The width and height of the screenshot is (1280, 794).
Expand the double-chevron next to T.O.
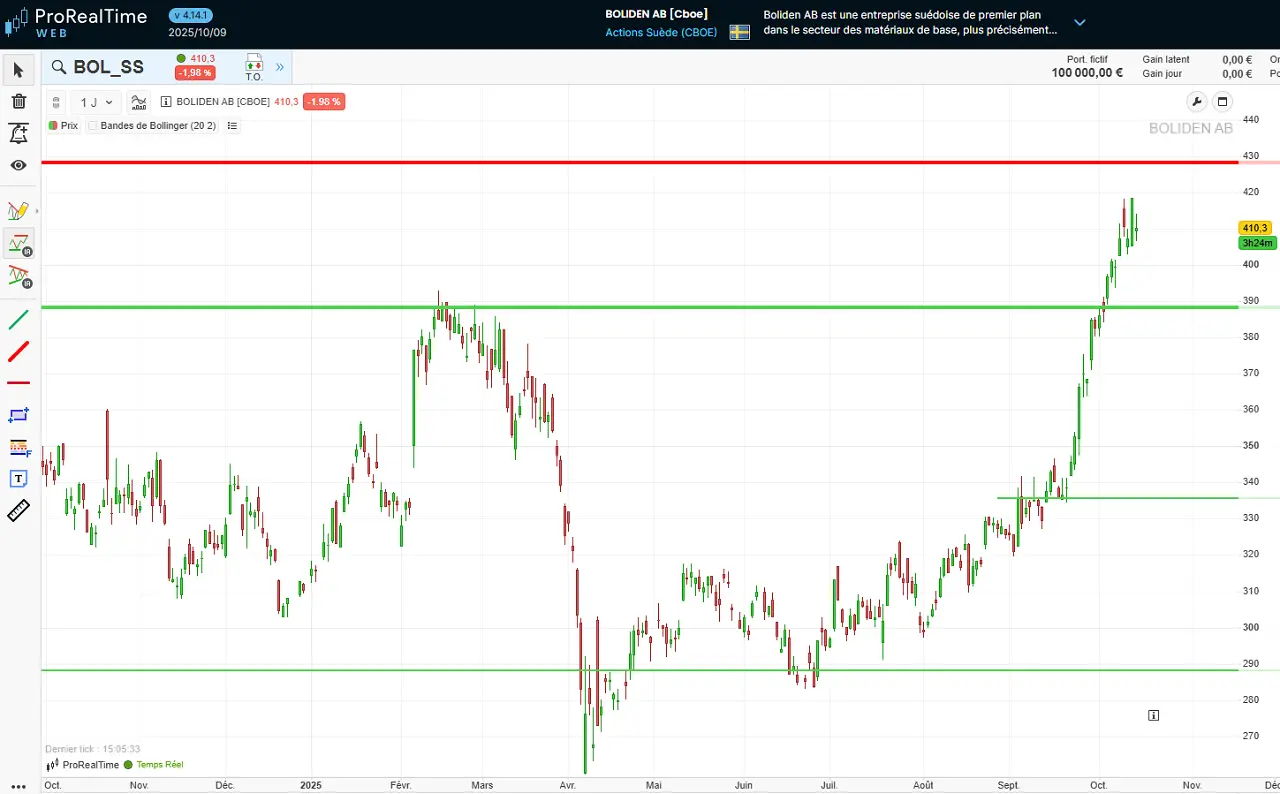[x=280, y=67]
